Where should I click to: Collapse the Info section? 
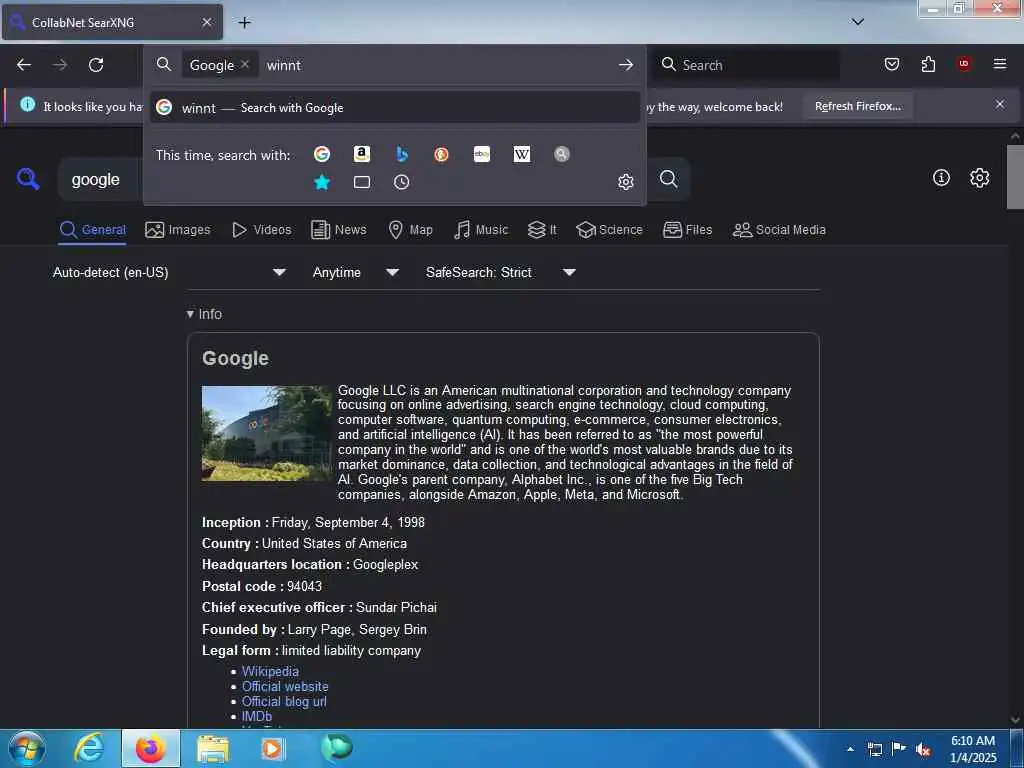204,314
